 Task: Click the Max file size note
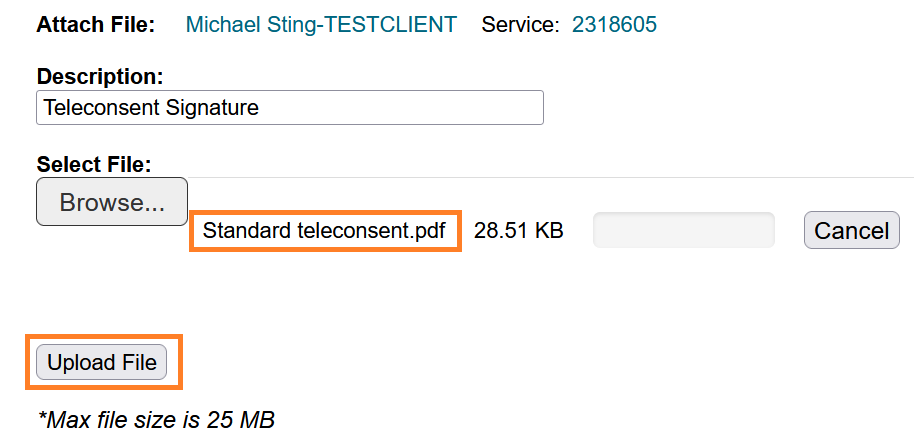(x=156, y=419)
